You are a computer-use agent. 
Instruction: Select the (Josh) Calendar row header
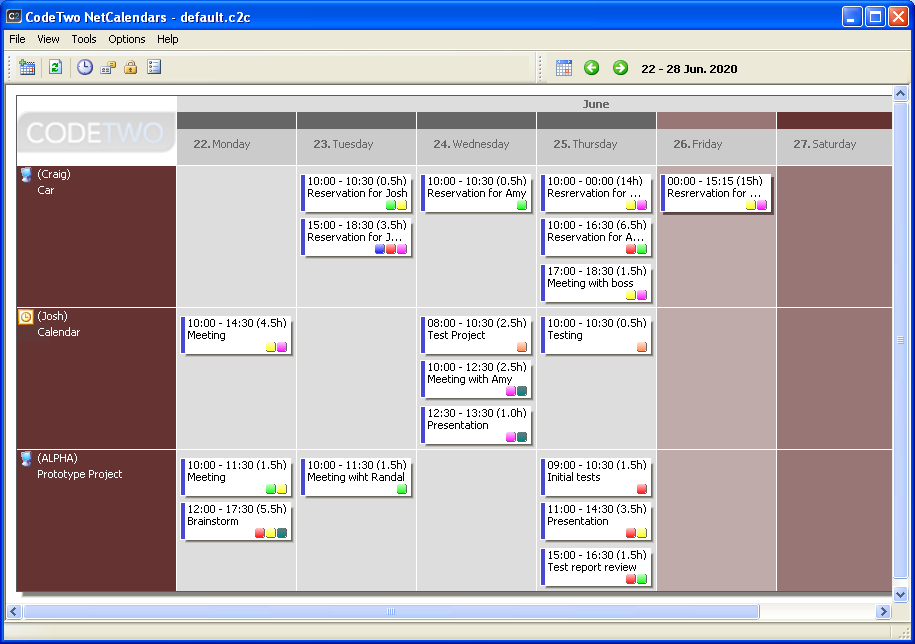[x=96, y=378]
